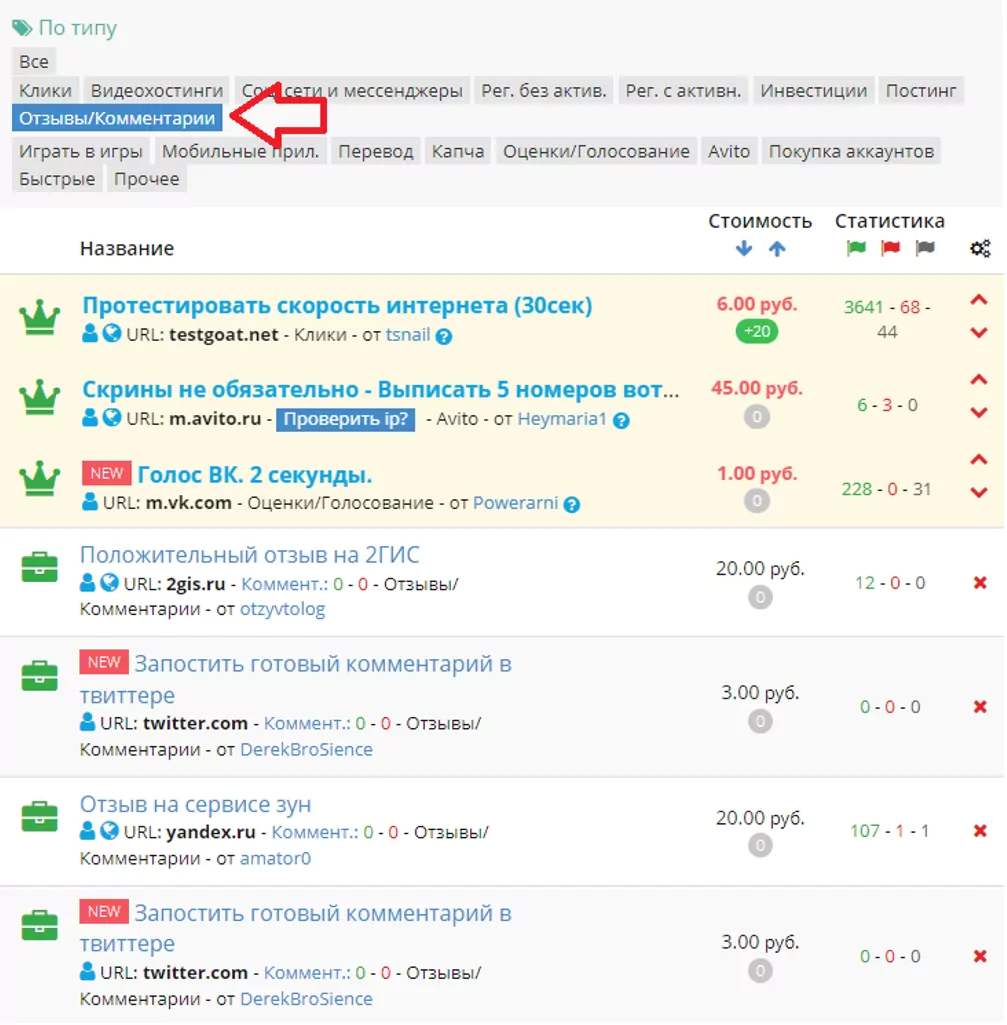Click help icon next to Heymaria1
Viewport: 1007px width, 1025px height.
pyautogui.click(x=621, y=420)
